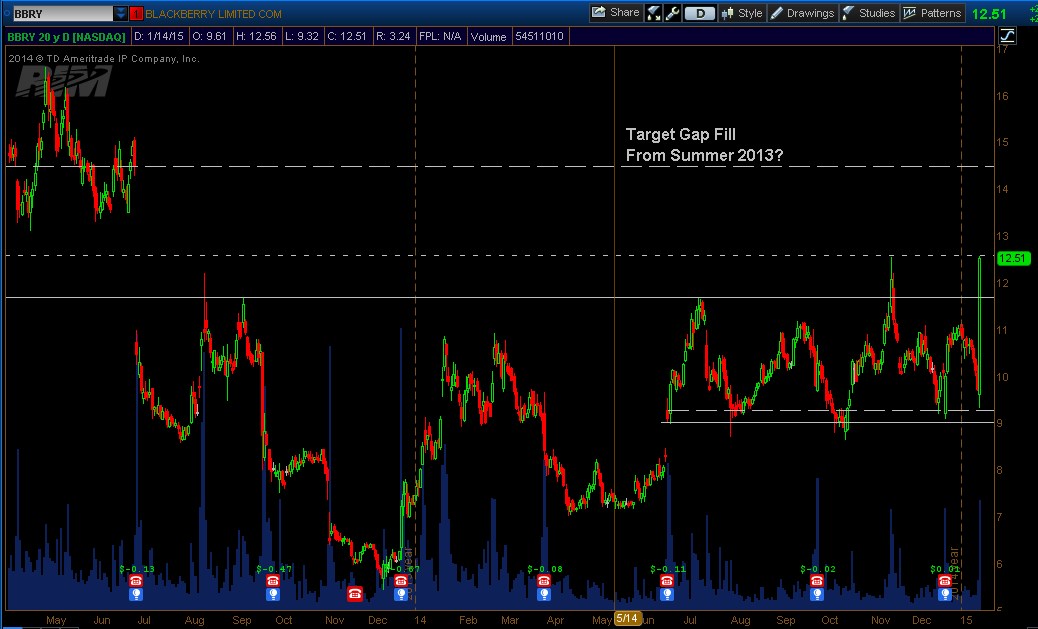Click 'From Summer 2013?' annotation line
The image size is (1038, 629).
(x=704, y=156)
